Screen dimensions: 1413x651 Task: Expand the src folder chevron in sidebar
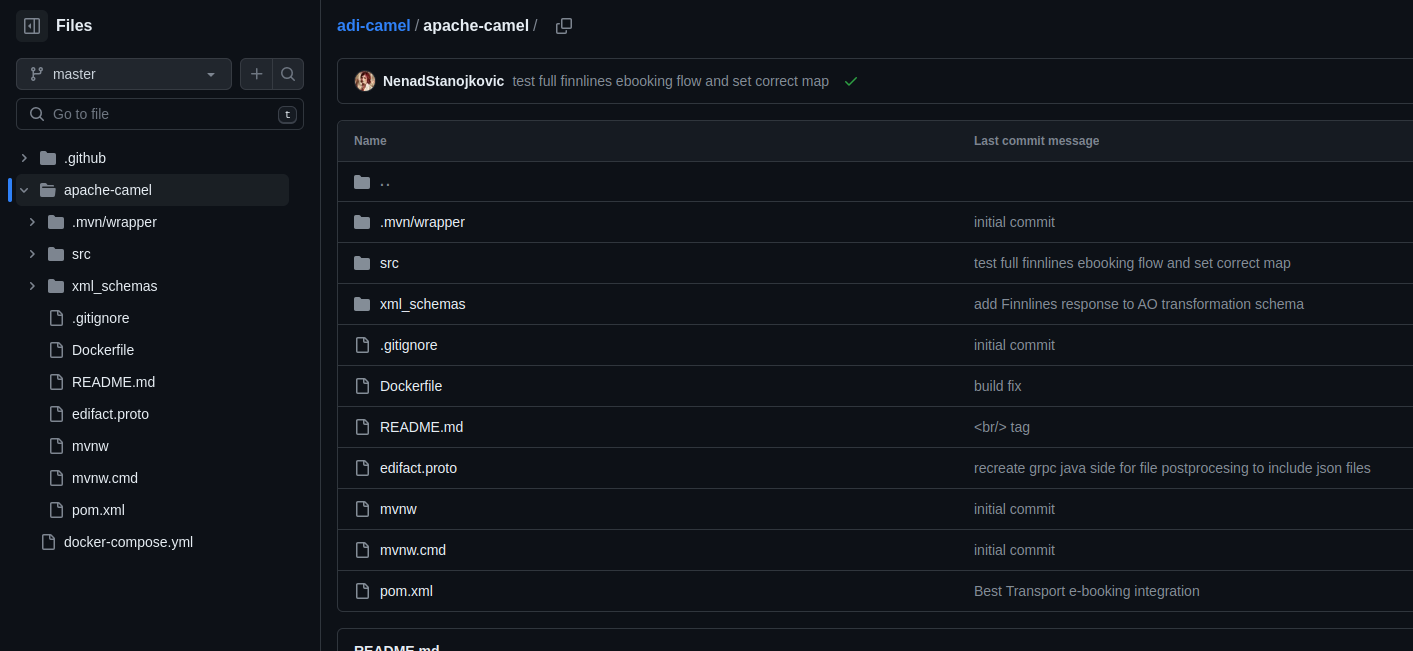pyautogui.click(x=32, y=254)
